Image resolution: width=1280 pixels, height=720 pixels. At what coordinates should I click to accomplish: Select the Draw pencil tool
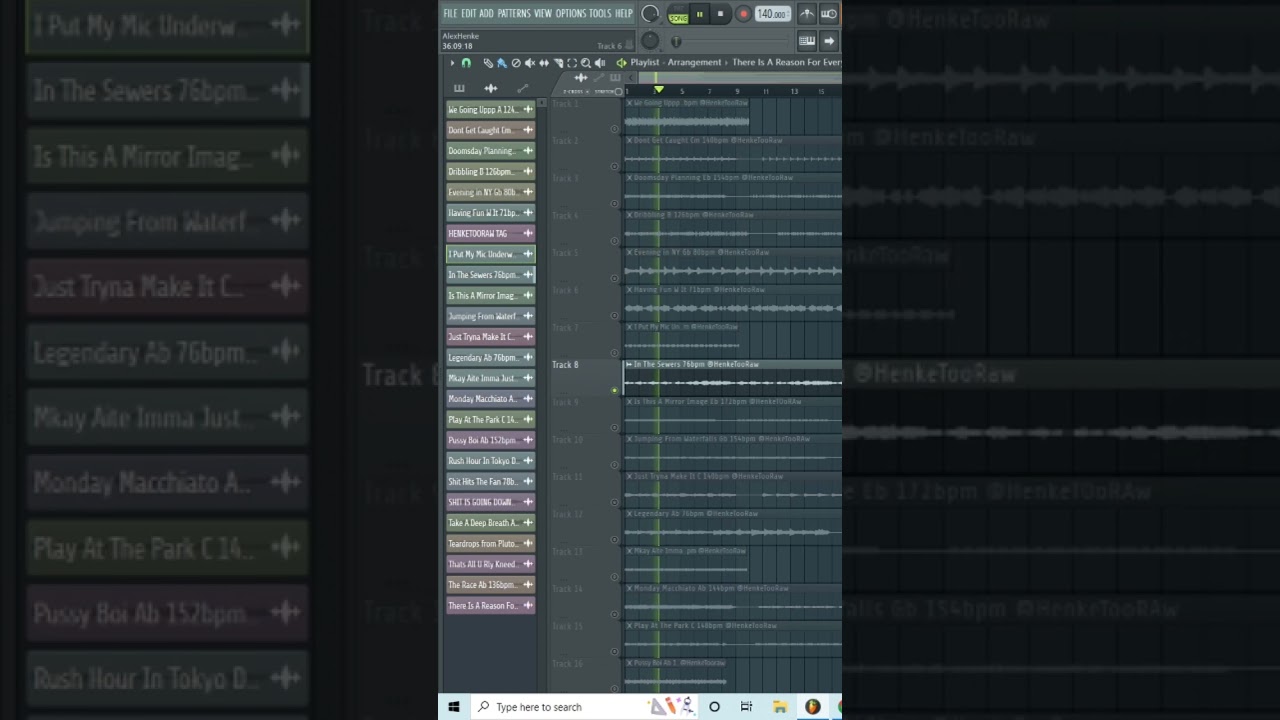(x=488, y=63)
